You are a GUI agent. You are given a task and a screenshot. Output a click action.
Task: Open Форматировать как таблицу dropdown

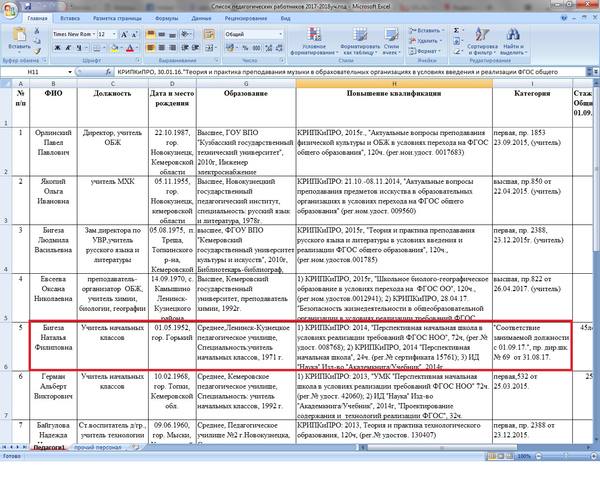tap(360, 41)
